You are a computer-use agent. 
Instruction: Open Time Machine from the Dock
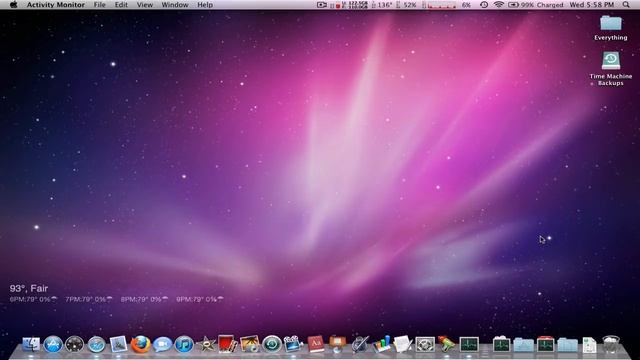272,345
